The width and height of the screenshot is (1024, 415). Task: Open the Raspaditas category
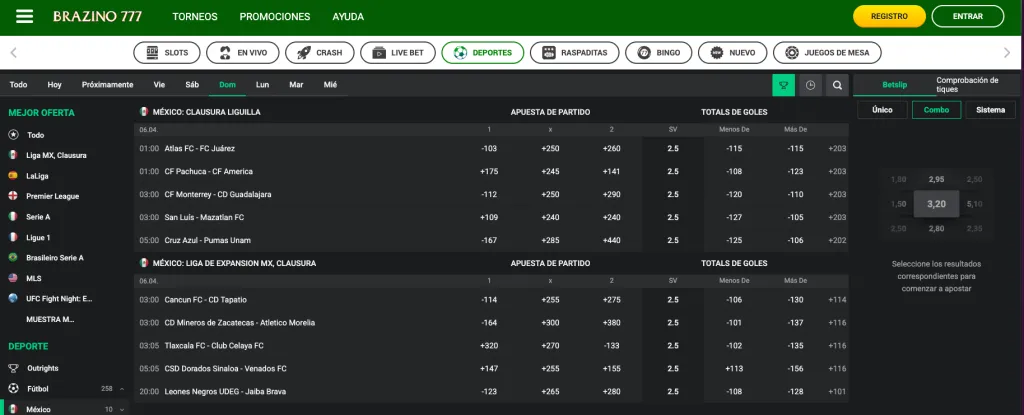click(x=575, y=53)
